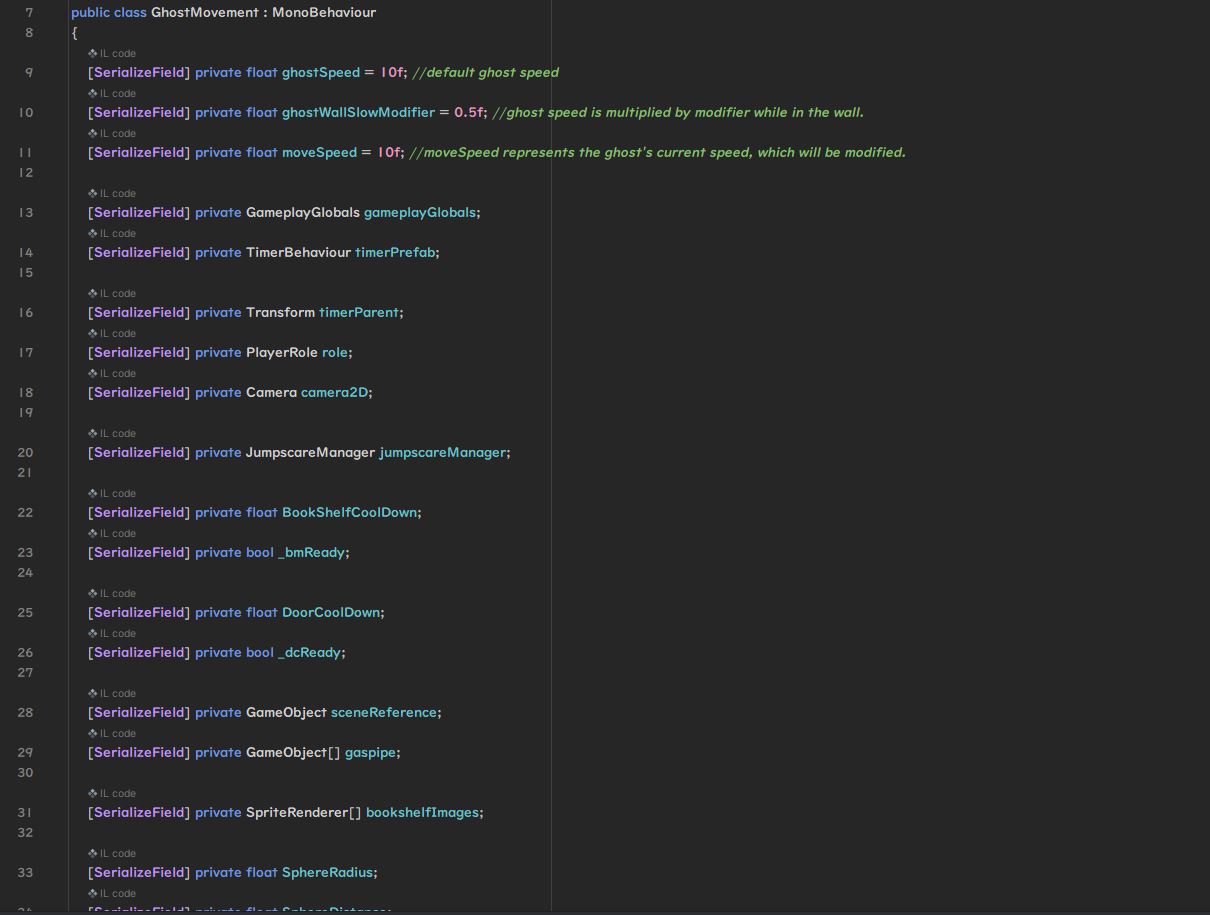Click the IL code icon above BookShelfCoolDown field
This screenshot has height=915, width=1210.
pos(93,493)
